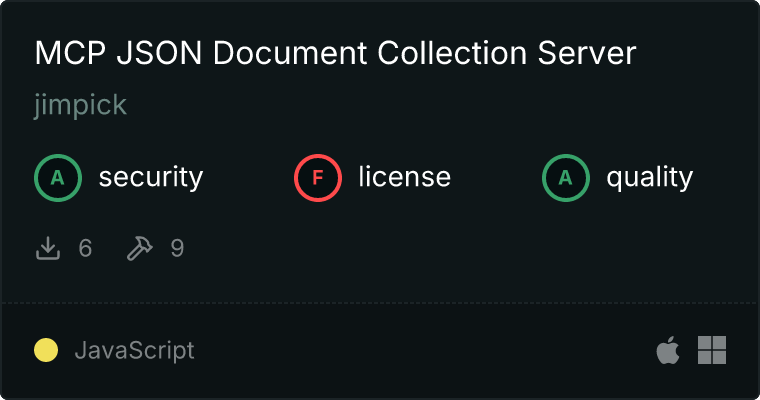Image resolution: width=760 pixels, height=400 pixels.
Task: Click the letter A inside security circle
Action: [x=58, y=178]
